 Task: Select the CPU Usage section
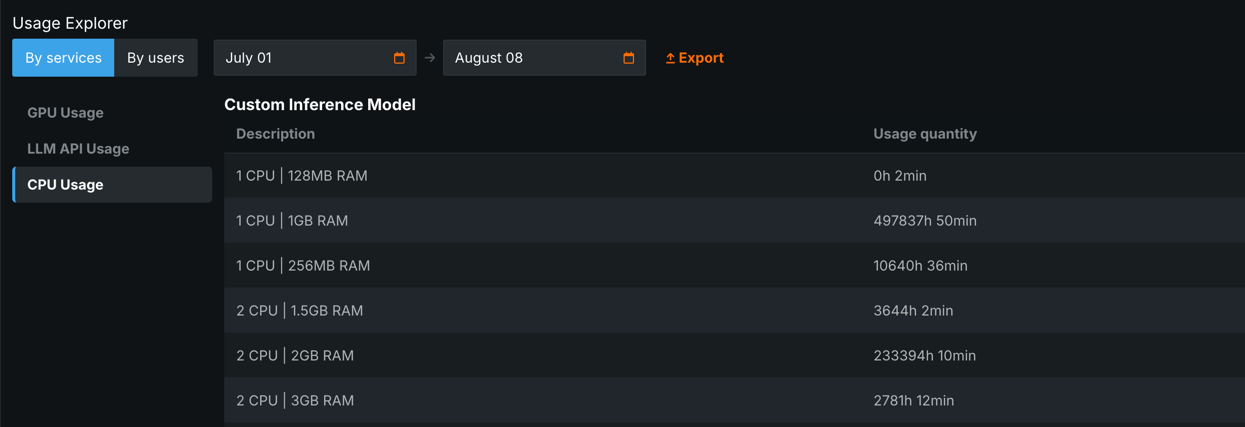(65, 185)
